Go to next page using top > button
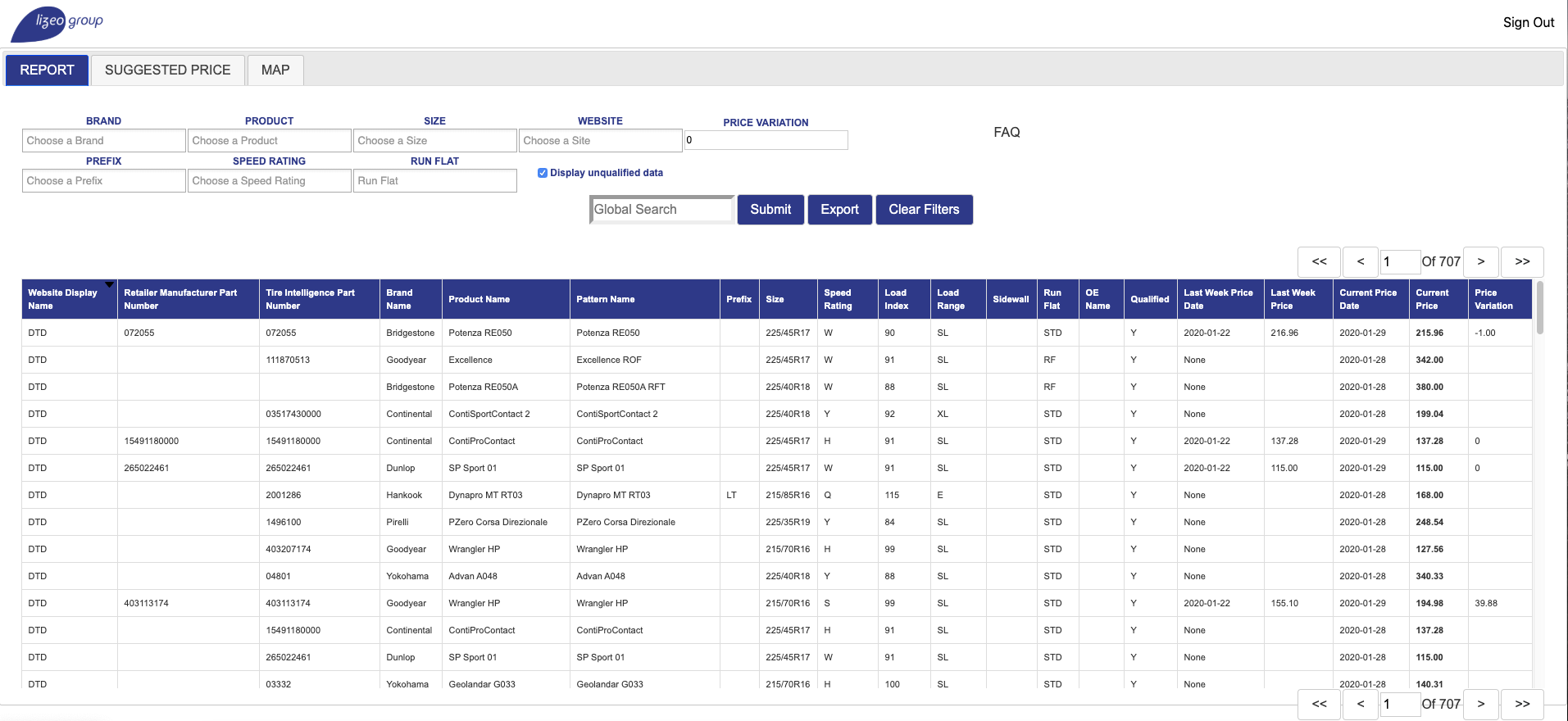This screenshot has width=1568, height=721. (x=1481, y=262)
